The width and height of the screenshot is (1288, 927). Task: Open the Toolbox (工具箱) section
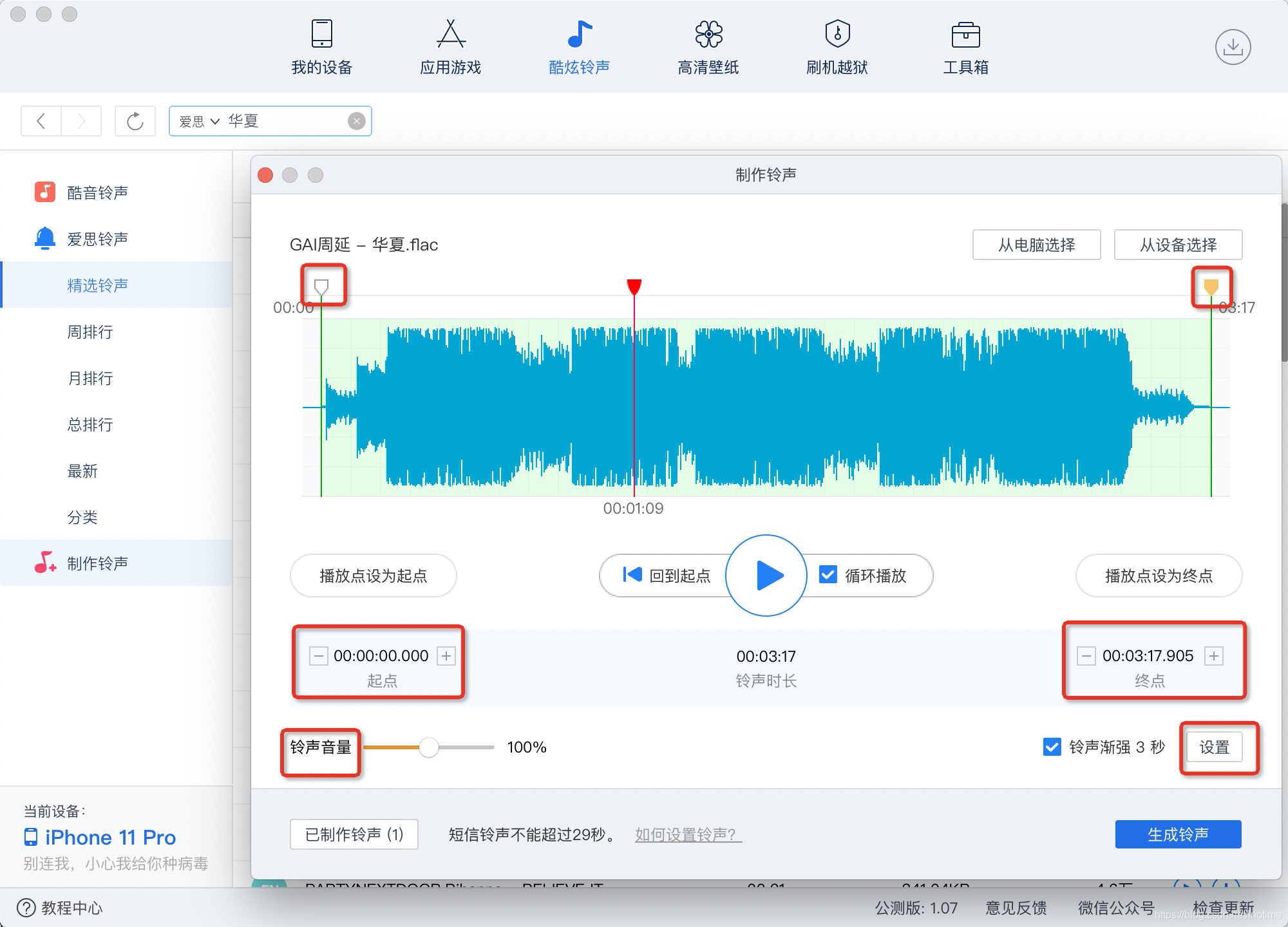pos(965,47)
